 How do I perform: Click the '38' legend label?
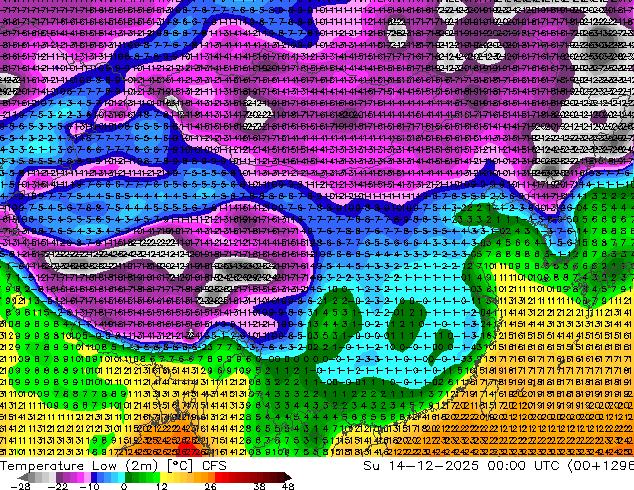(x=260, y=486)
